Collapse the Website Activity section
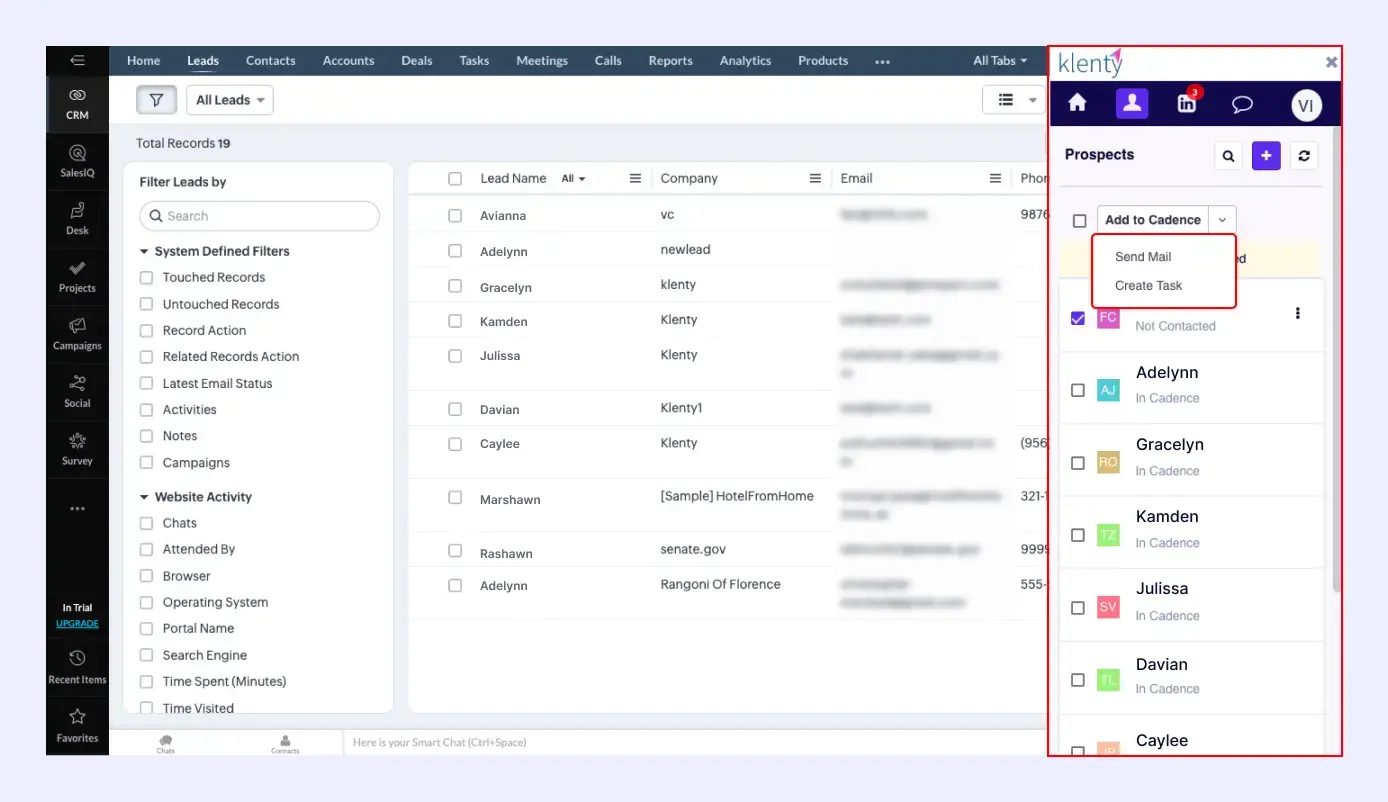This screenshot has width=1388, height=802. (145, 497)
